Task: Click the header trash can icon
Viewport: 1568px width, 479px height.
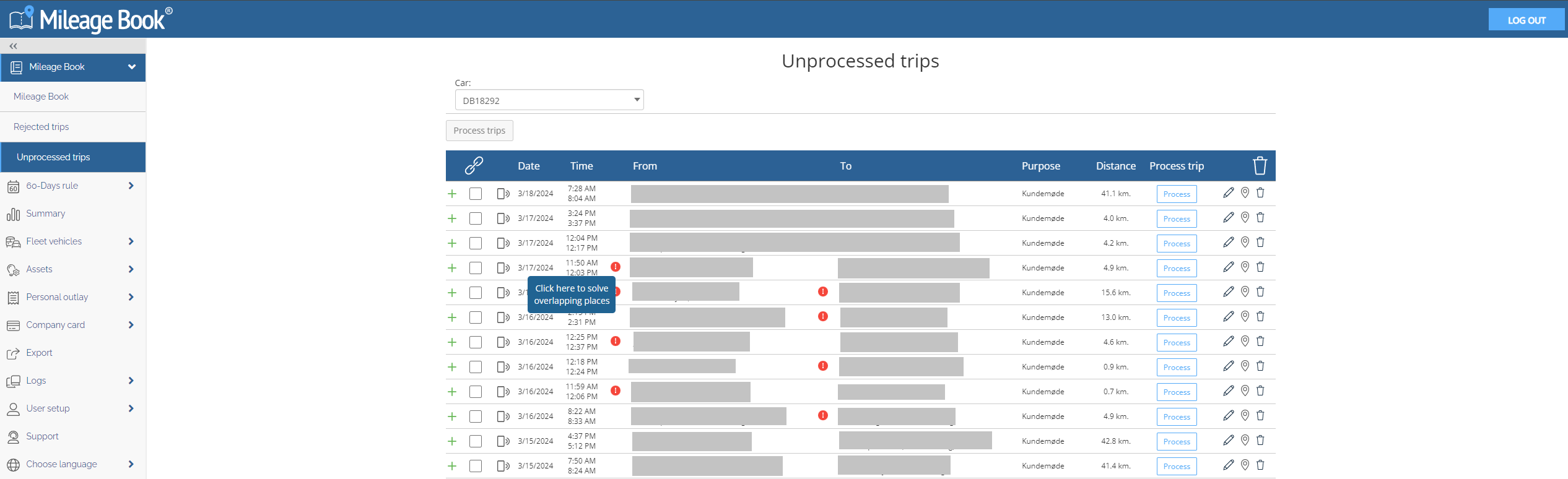Action: point(1260,166)
